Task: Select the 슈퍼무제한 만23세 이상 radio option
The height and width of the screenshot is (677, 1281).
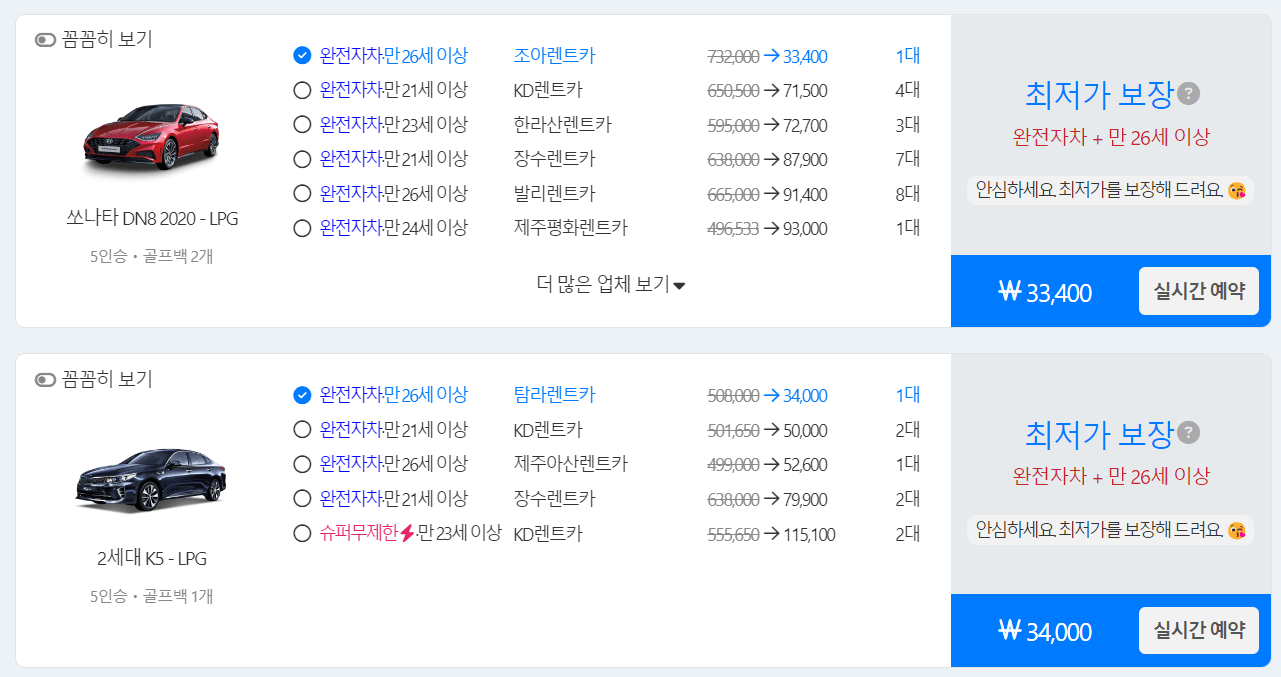Action: click(302, 534)
